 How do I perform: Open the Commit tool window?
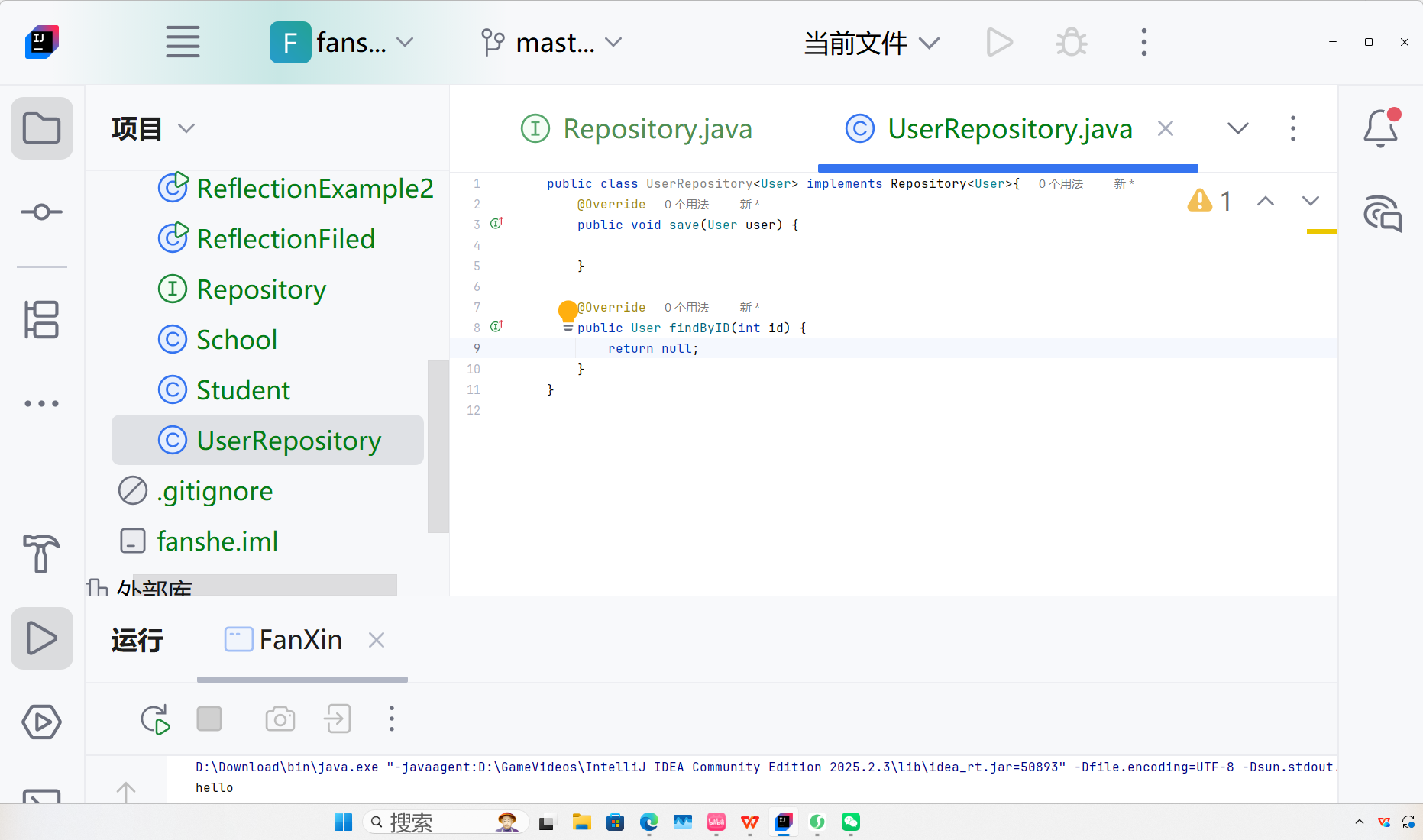(41, 212)
